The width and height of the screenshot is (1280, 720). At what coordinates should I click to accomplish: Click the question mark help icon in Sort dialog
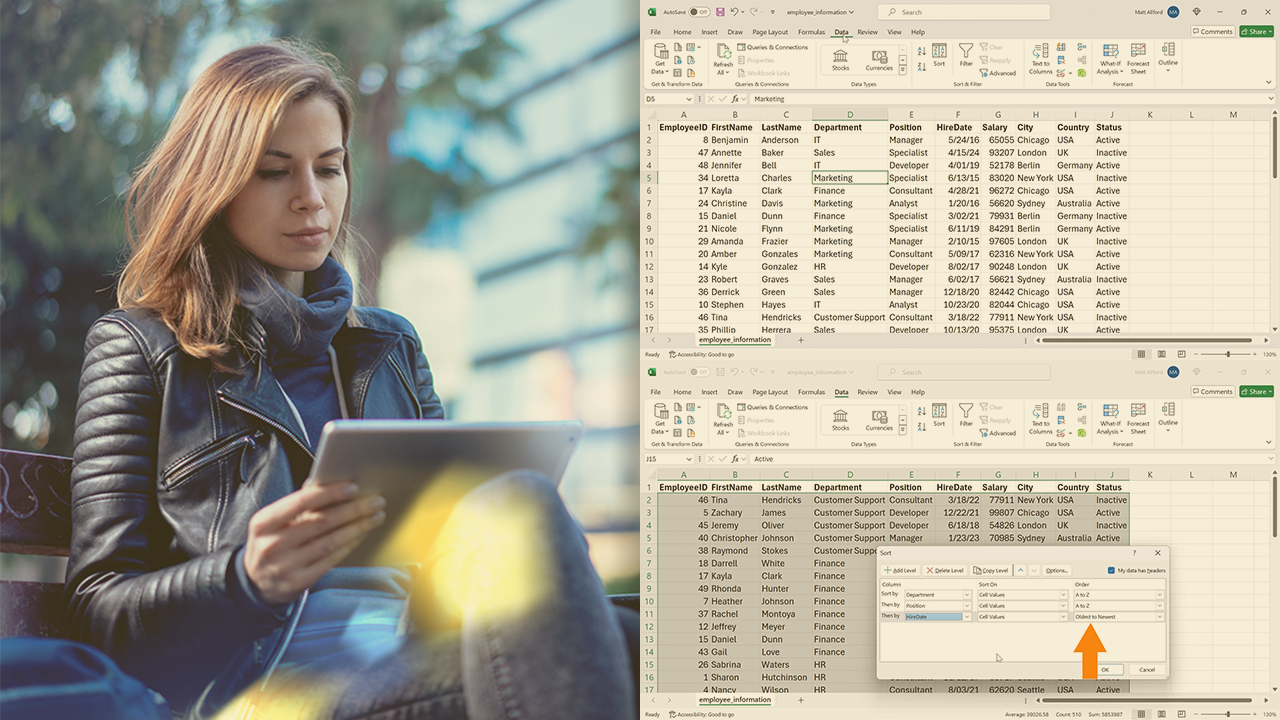click(1134, 553)
